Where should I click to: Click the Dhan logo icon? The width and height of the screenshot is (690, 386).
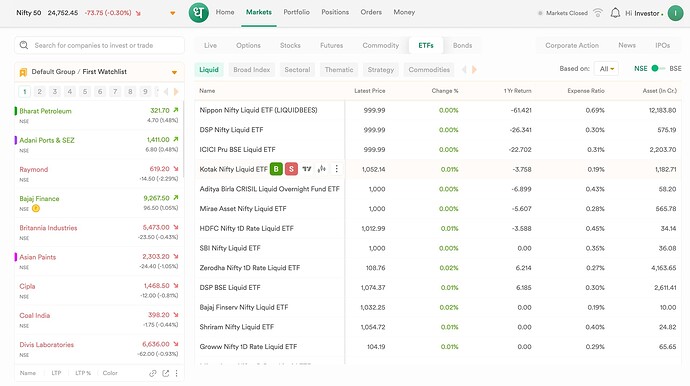pos(198,13)
